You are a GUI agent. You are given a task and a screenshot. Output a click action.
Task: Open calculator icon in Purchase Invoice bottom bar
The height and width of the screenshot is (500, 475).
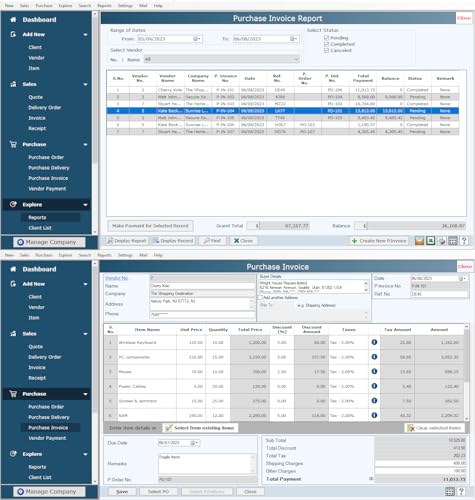pos(450,491)
